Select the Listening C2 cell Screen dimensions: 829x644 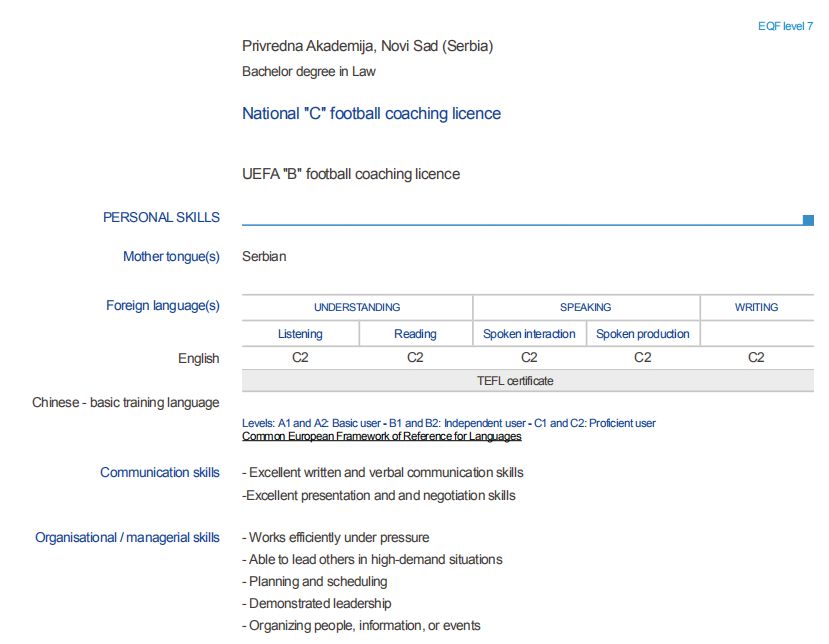(300, 357)
